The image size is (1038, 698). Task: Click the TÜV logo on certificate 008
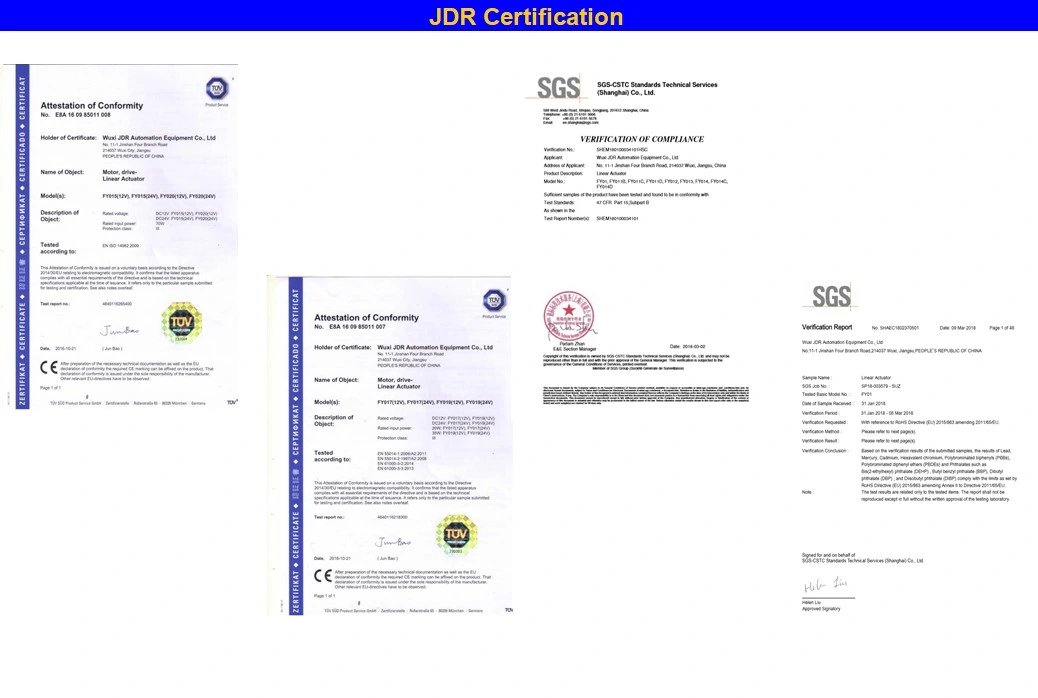[217, 88]
